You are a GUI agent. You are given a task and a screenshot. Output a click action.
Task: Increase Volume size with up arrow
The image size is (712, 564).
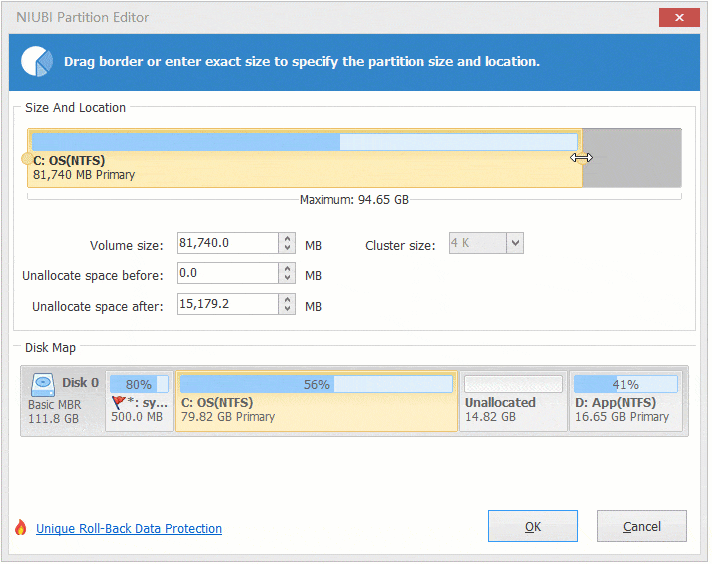pyautogui.click(x=287, y=238)
